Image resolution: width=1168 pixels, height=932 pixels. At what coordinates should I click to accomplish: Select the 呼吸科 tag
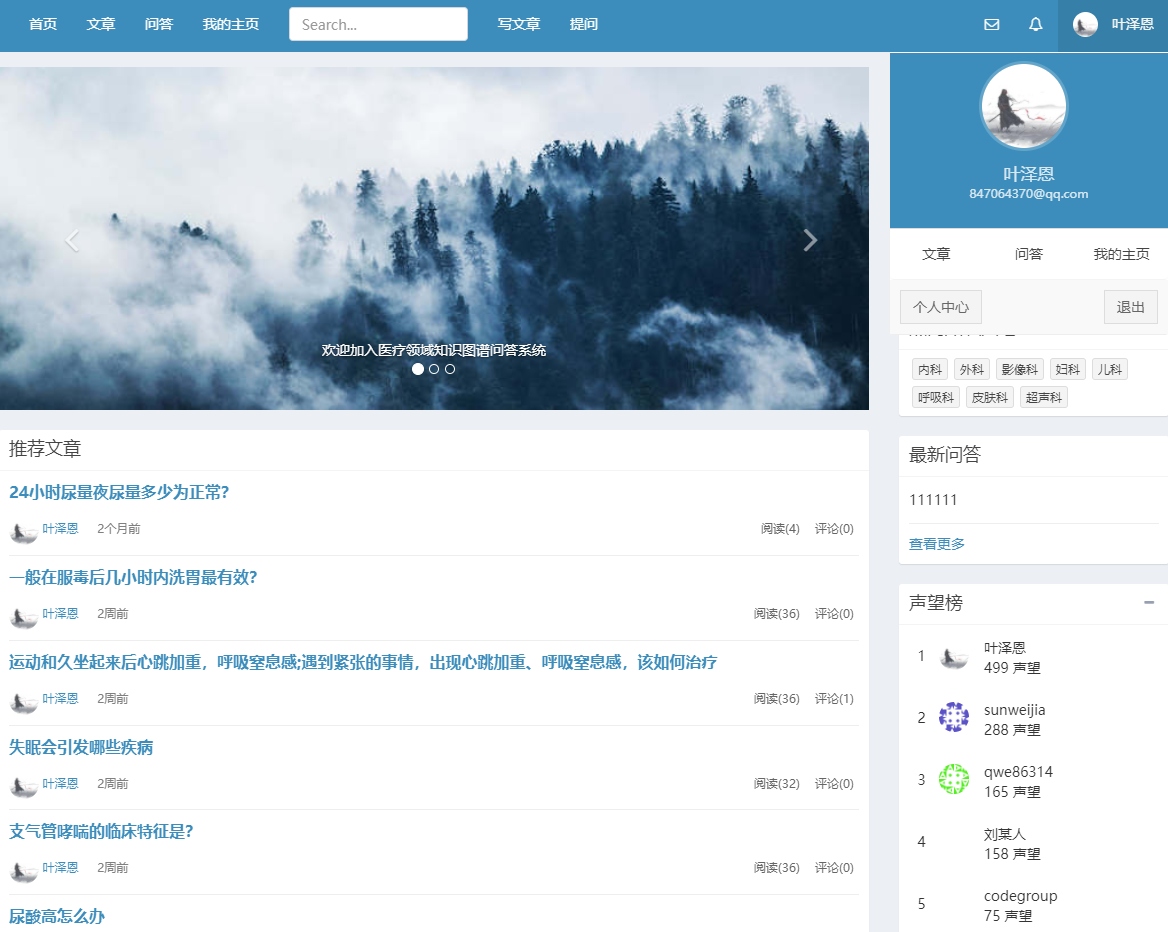coord(936,397)
